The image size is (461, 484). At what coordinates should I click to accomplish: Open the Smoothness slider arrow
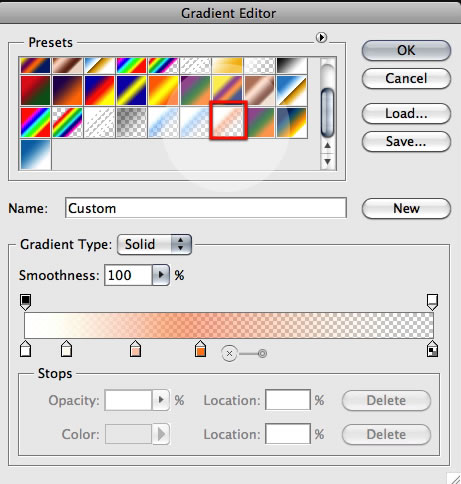[x=161, y=275]
